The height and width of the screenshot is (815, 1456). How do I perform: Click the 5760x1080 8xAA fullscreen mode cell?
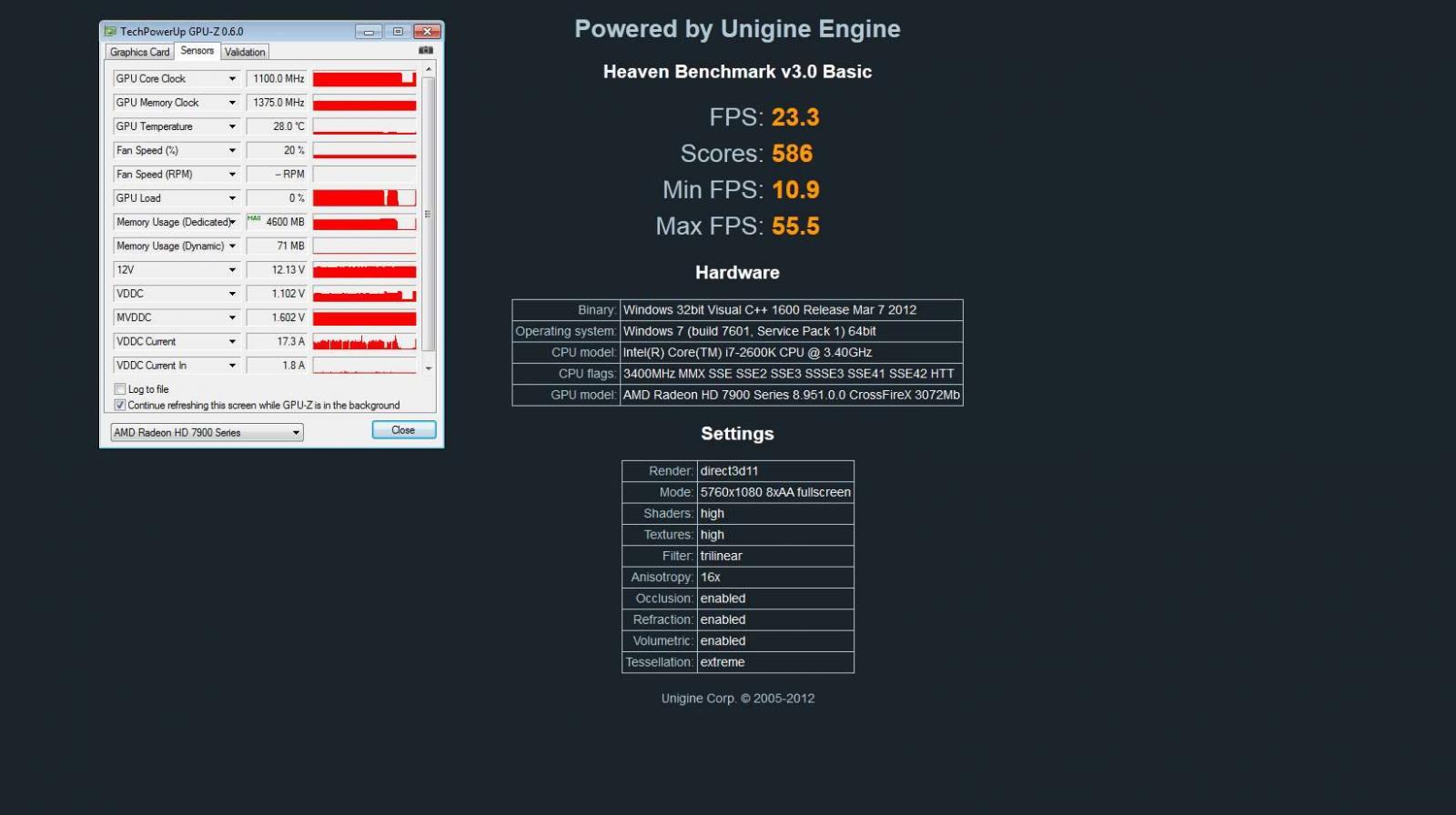pyautogui.click(x=774, y=493)
